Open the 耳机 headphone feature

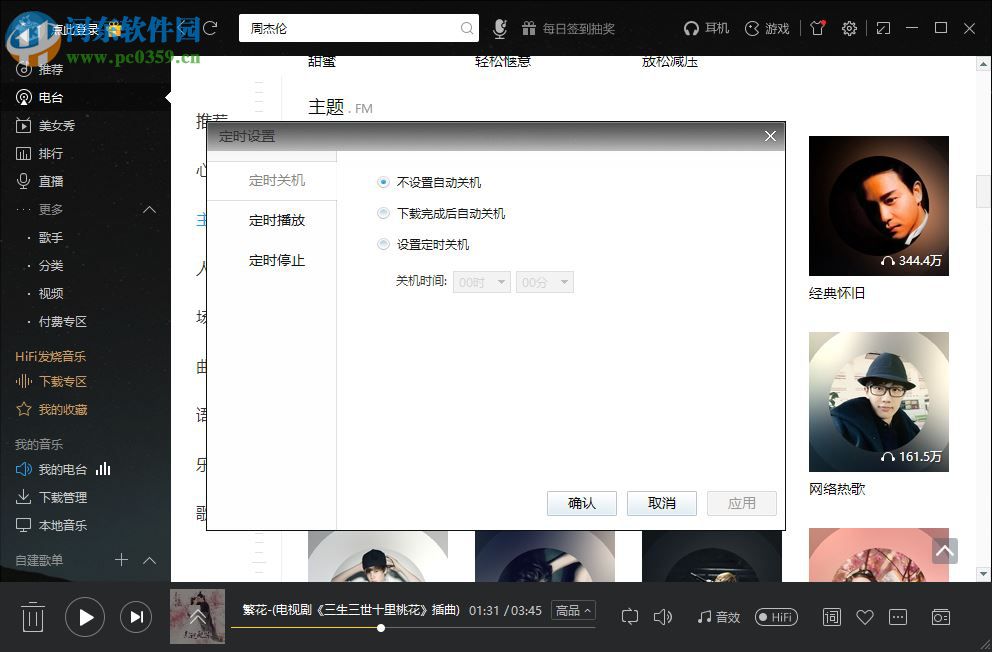(x=706, y=28)
